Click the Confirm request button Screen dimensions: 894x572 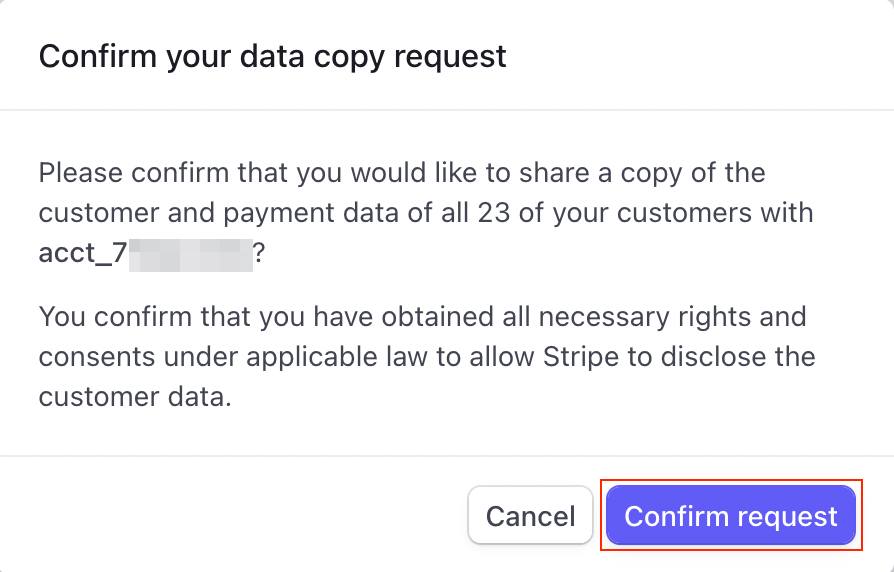point(730,516)
